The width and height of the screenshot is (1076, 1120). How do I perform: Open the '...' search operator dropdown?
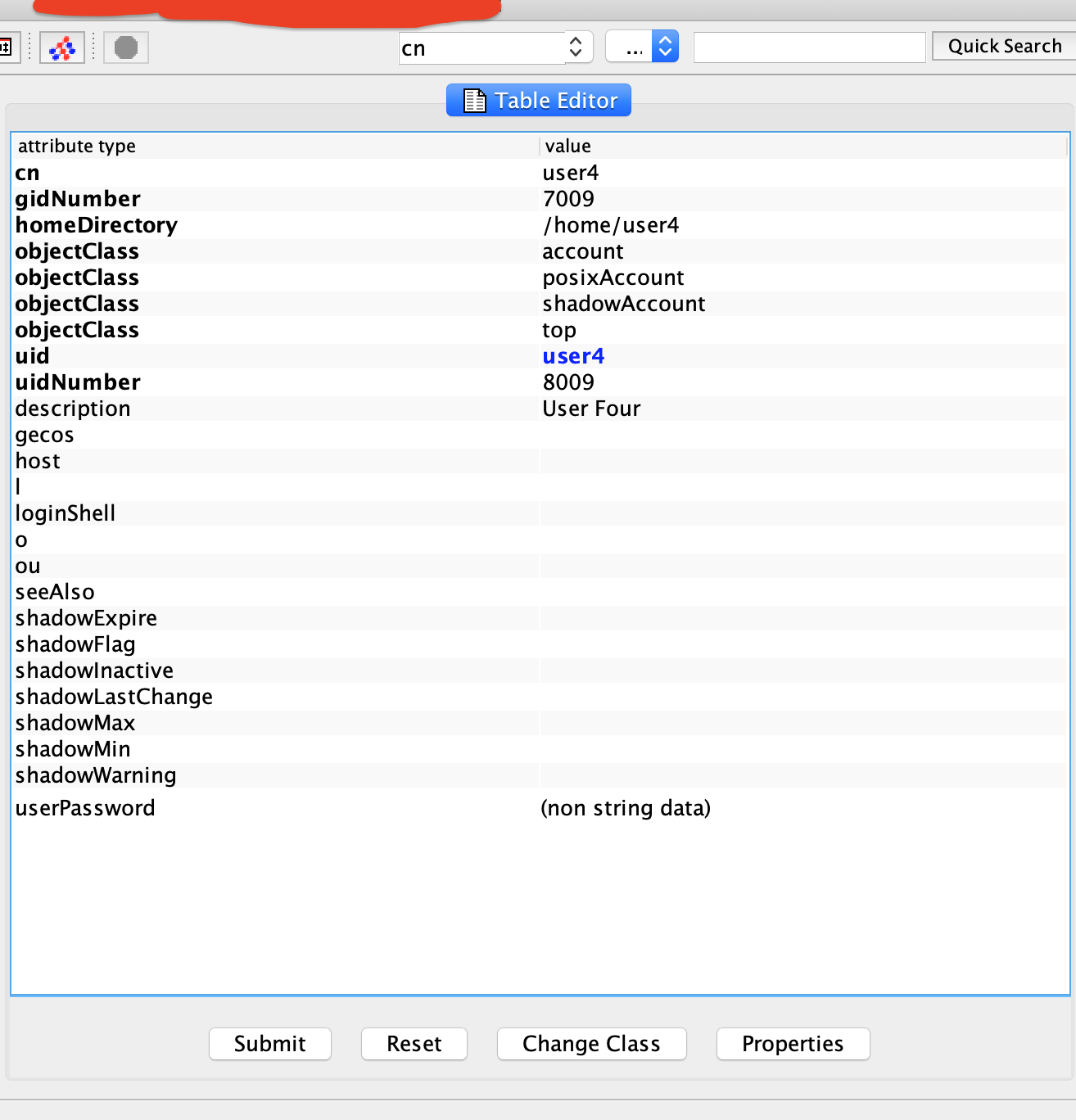pos(642,47)
